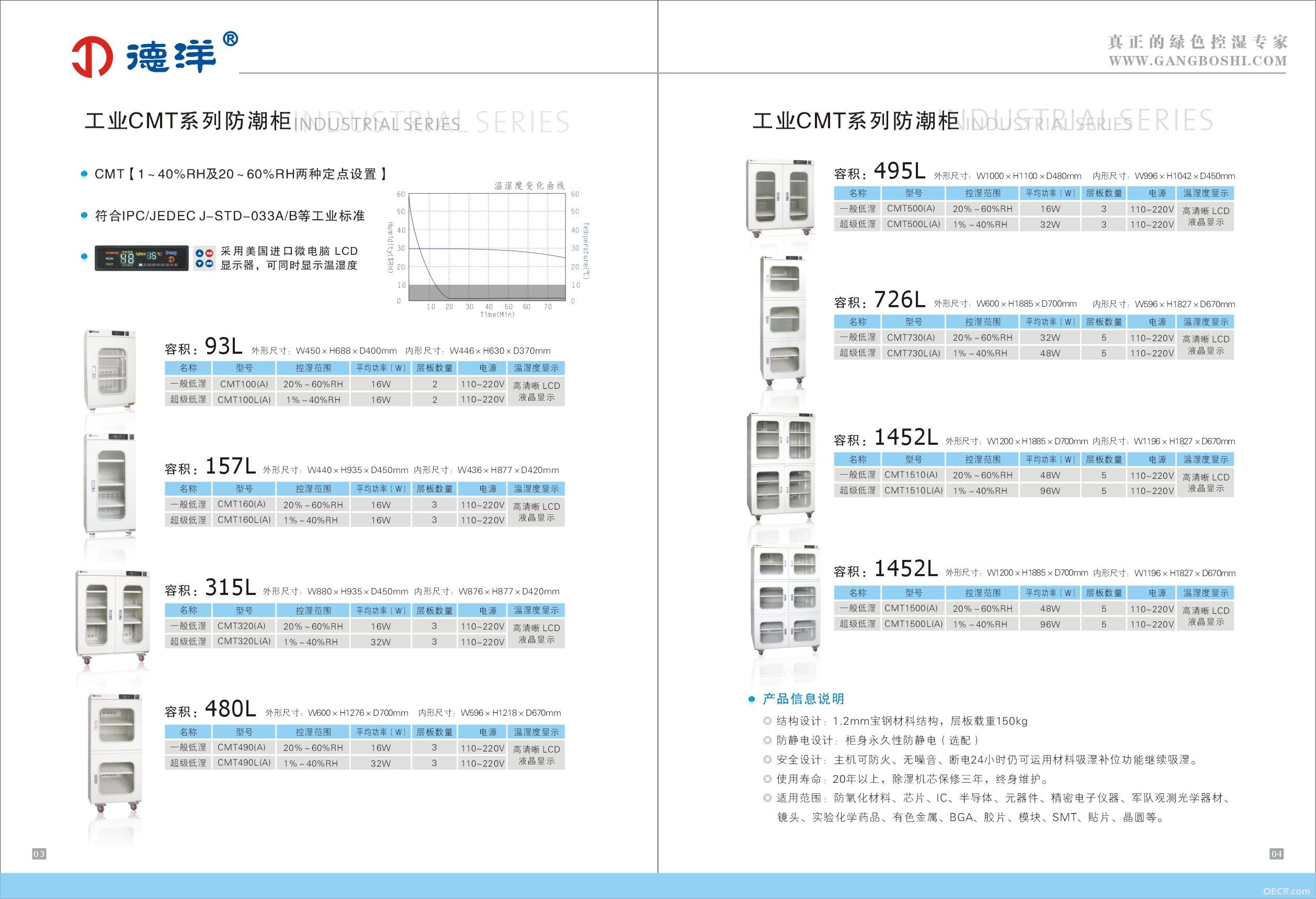Click the 容积 315L capacity heading
This screenshot has width=1316, height=899.
(x=211, y=588)
